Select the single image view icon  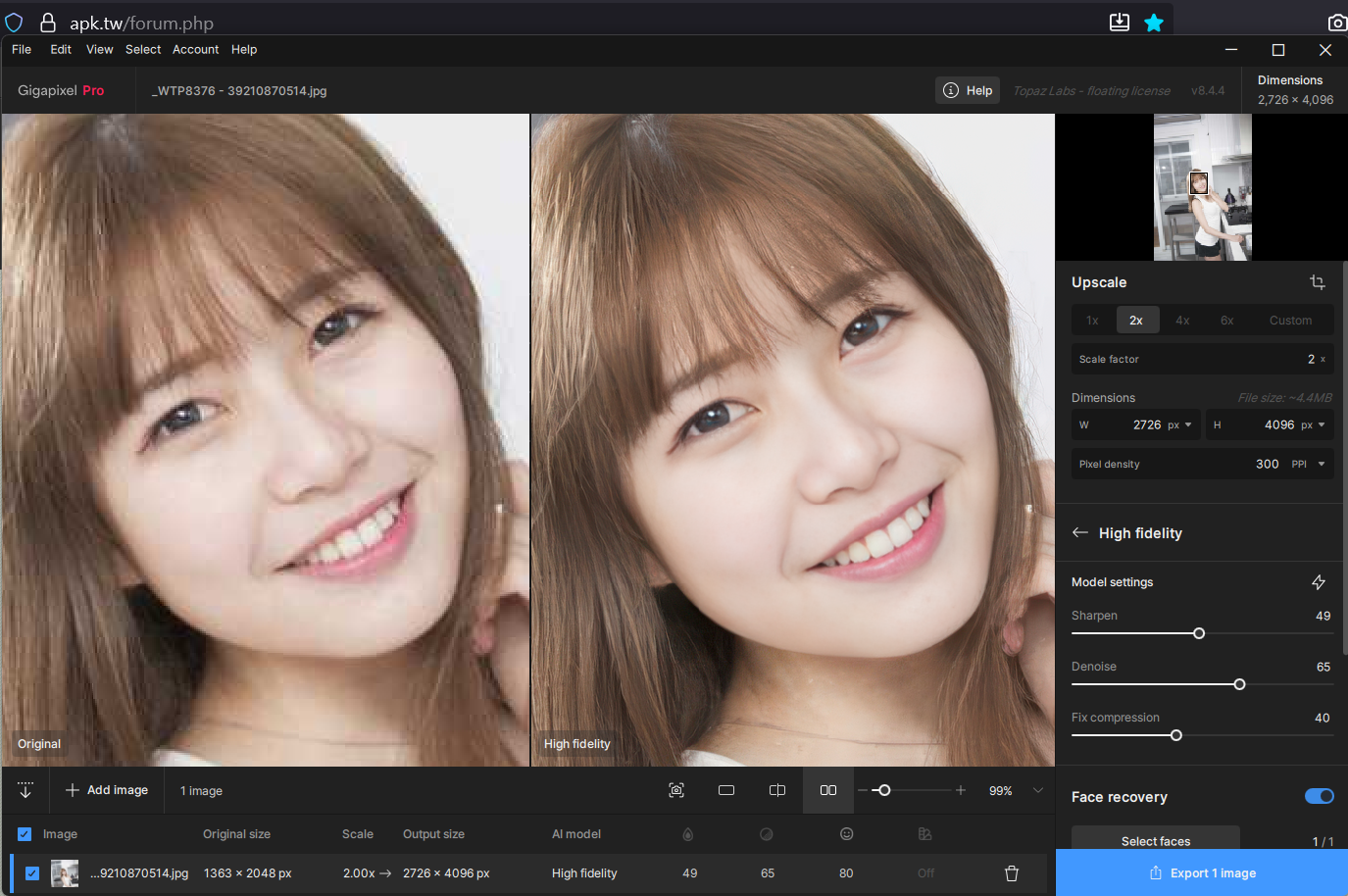click(x=726, y=790)
